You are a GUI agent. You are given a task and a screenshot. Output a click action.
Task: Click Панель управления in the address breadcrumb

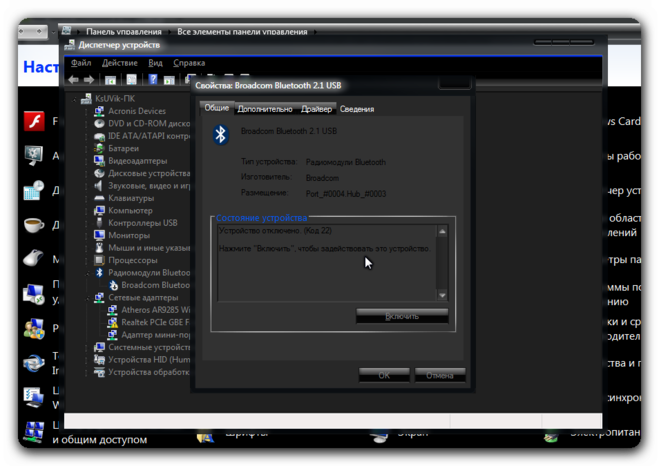point(124,32)
